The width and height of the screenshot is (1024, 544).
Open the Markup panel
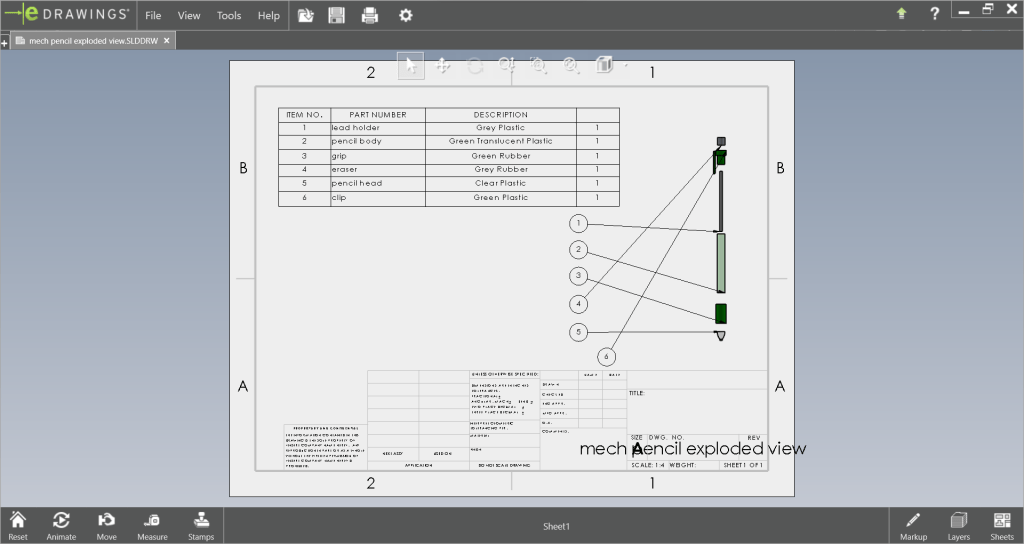(912, 525)
